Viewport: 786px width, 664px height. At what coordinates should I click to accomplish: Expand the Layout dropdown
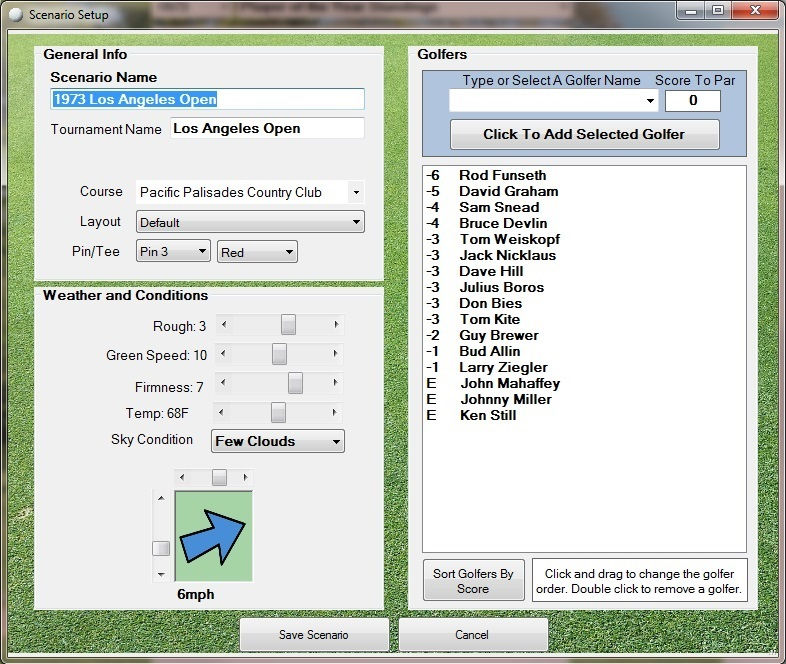[x=356, y=222]
